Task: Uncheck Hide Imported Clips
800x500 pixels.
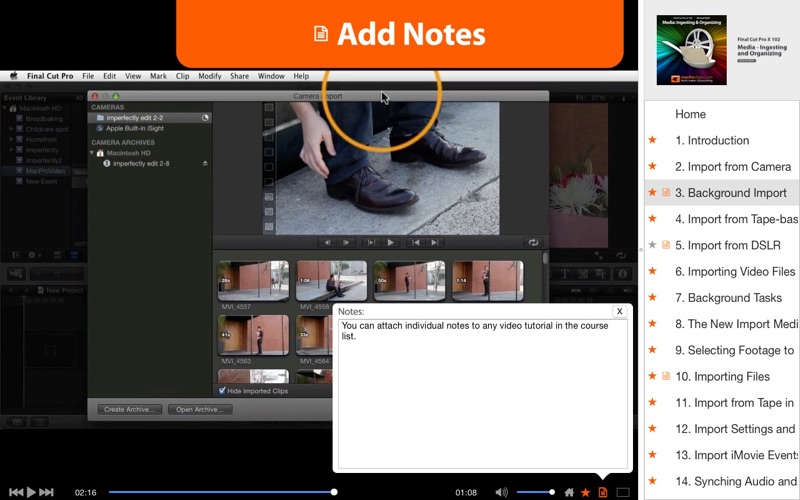Action: (222, 391)
